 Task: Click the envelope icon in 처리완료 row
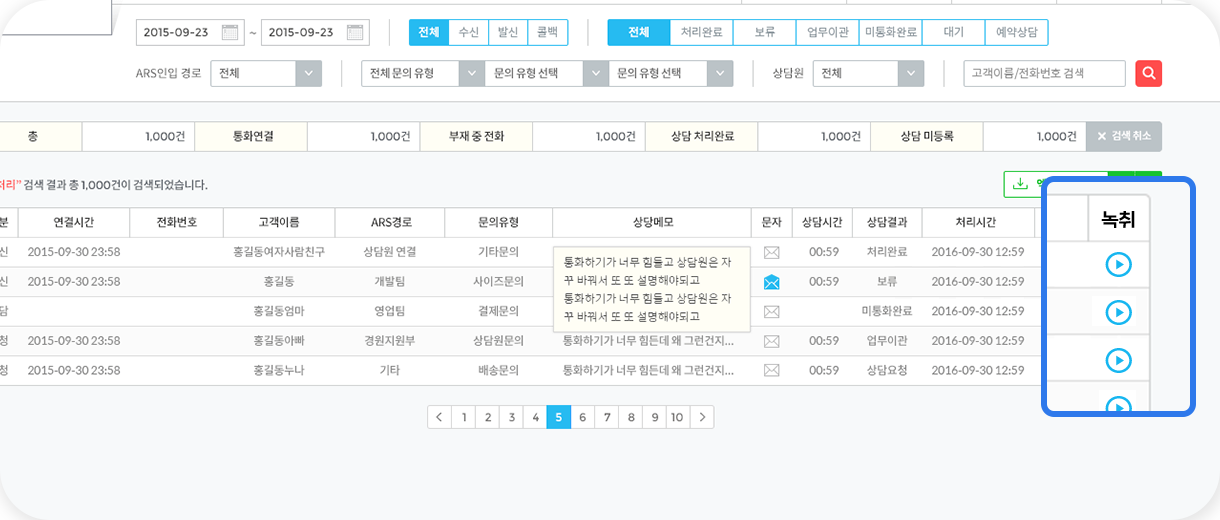point(771,252)
